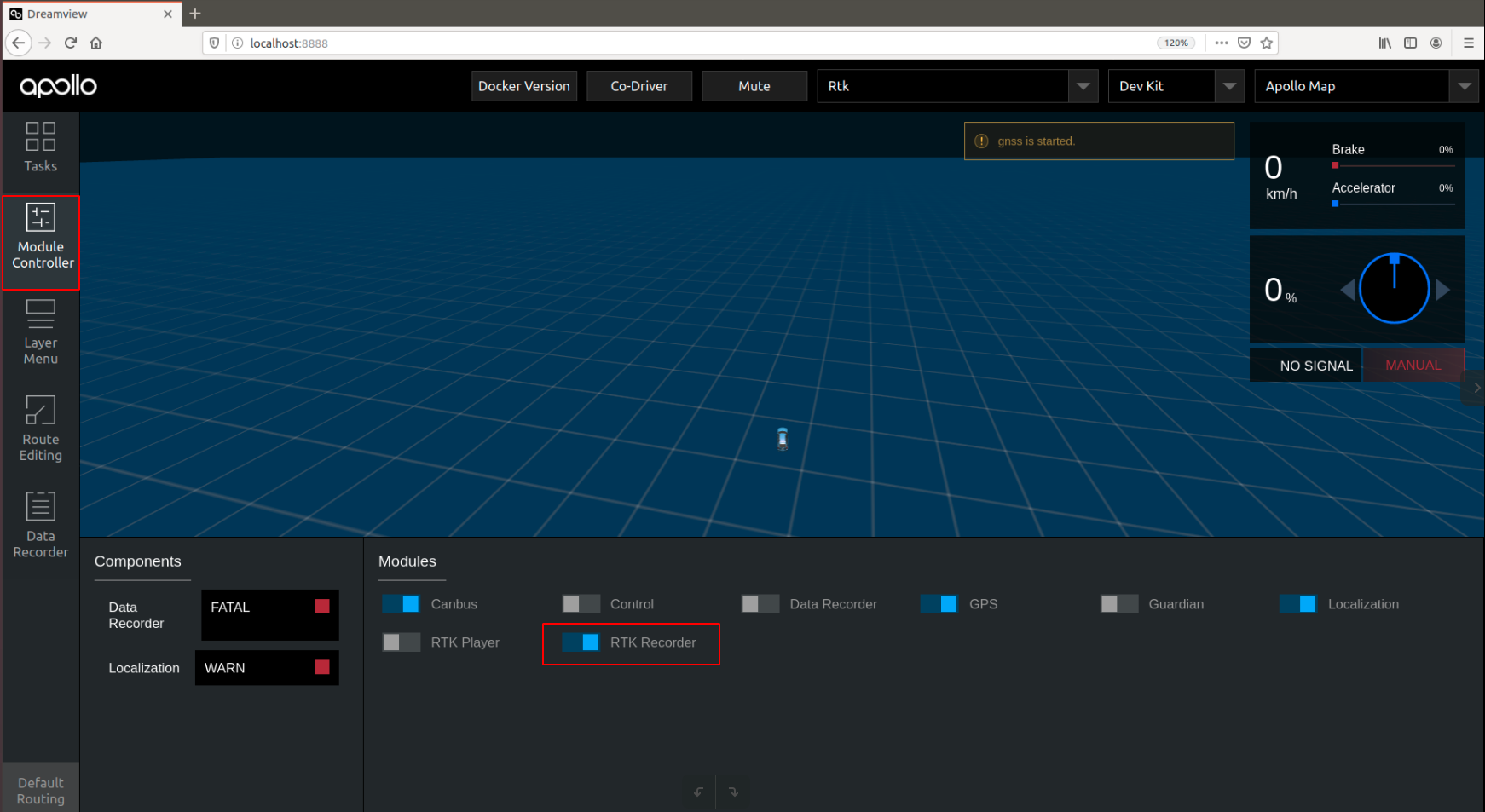The width and height of the screenshot is (1485, 812).
Task: Click the gnss is started notification
Action: point(1099,141)
